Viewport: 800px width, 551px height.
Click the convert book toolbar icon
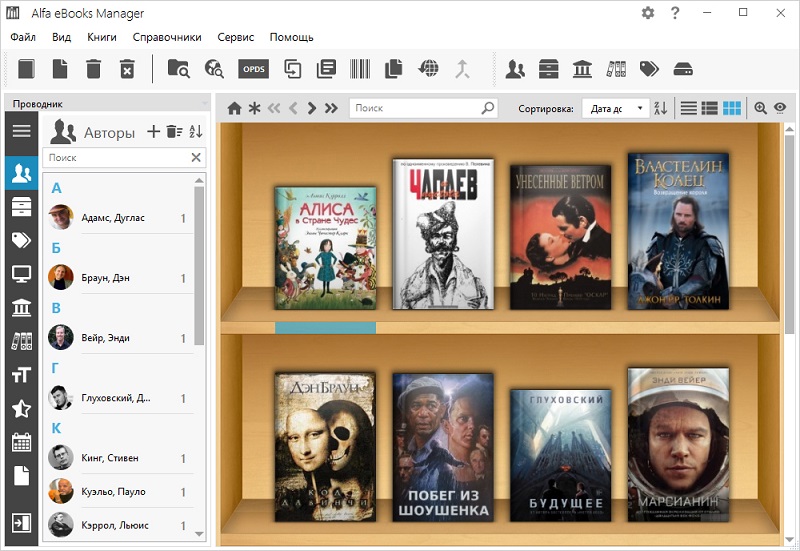click(x=292, y=69)
